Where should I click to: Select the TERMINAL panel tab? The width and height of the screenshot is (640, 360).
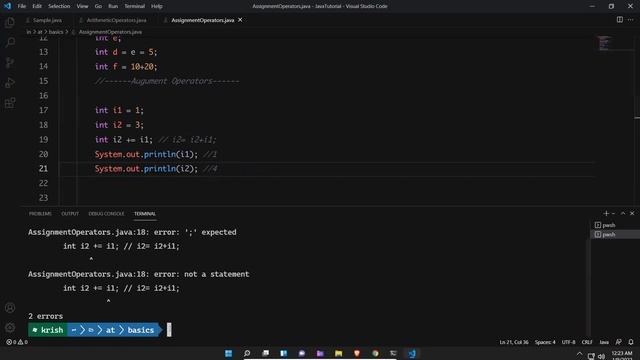point(145,213)
